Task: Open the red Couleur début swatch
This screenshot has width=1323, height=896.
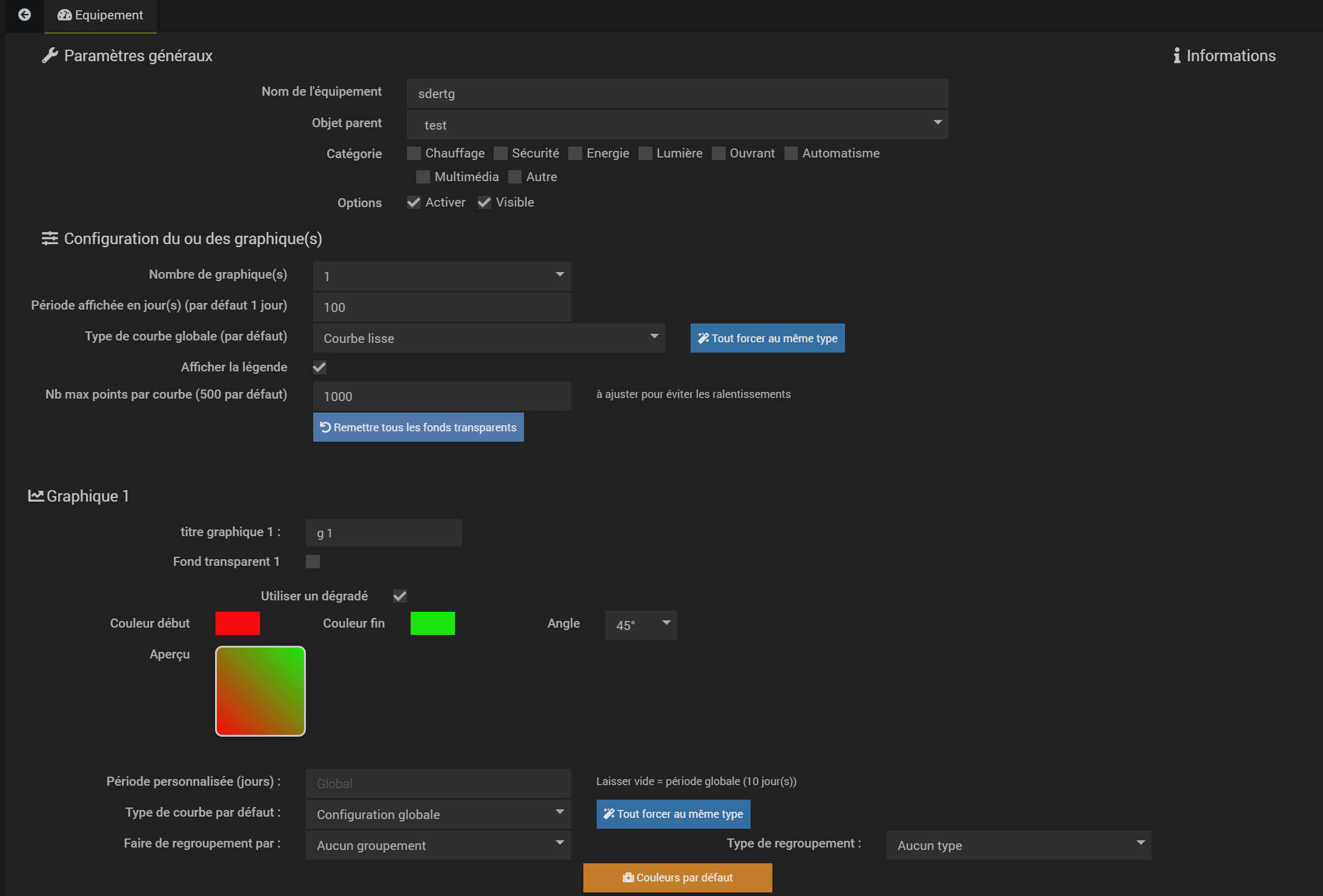Action: [237, 623]
